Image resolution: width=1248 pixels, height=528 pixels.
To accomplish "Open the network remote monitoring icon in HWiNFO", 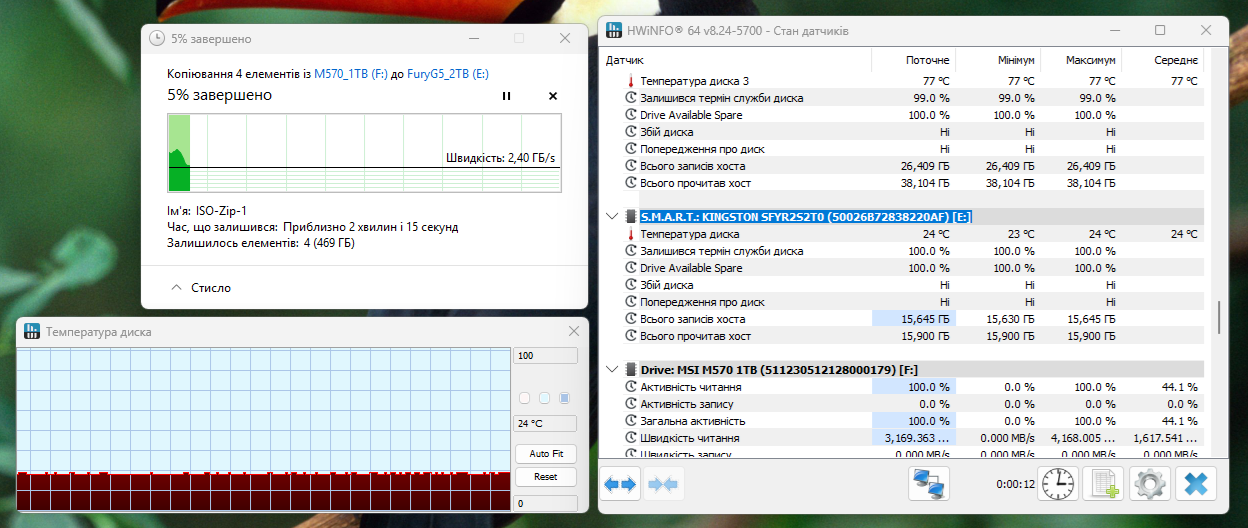I will (929, 484).
